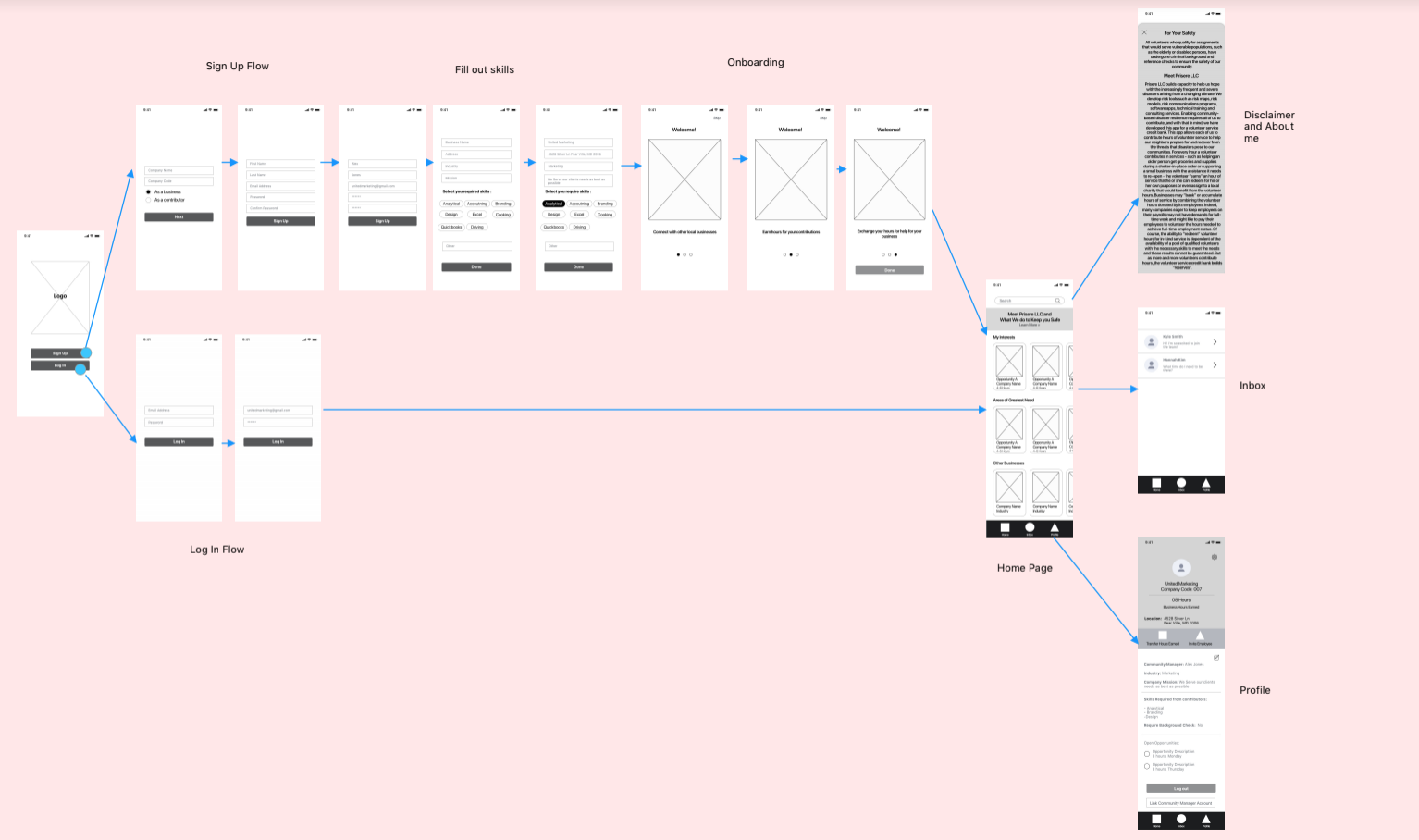Click Skip on first Welcome screen
The image size is (1419, 840).
tap(717, 118)
